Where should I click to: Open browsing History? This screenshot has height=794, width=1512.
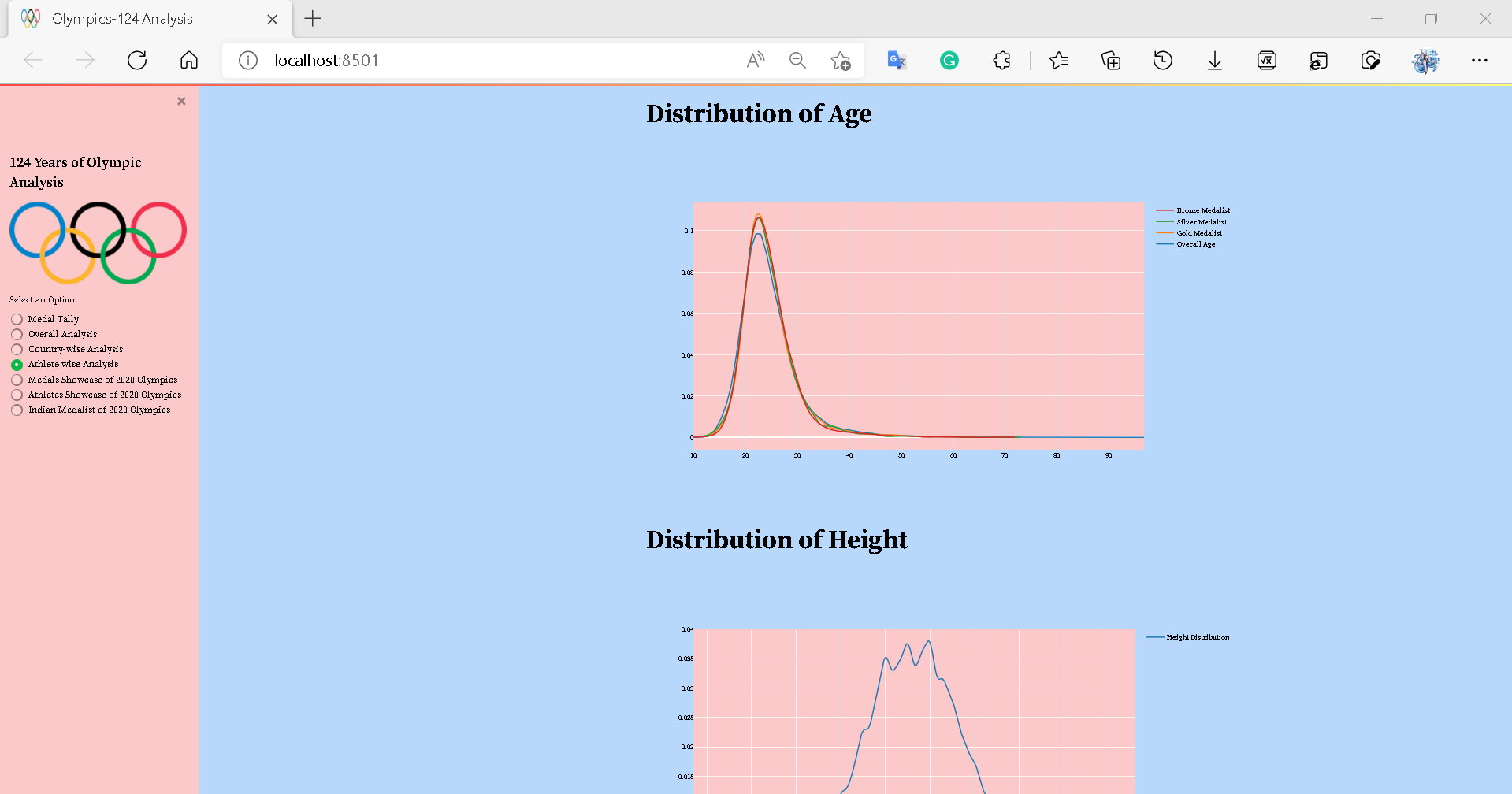(x=1163, y=60)
